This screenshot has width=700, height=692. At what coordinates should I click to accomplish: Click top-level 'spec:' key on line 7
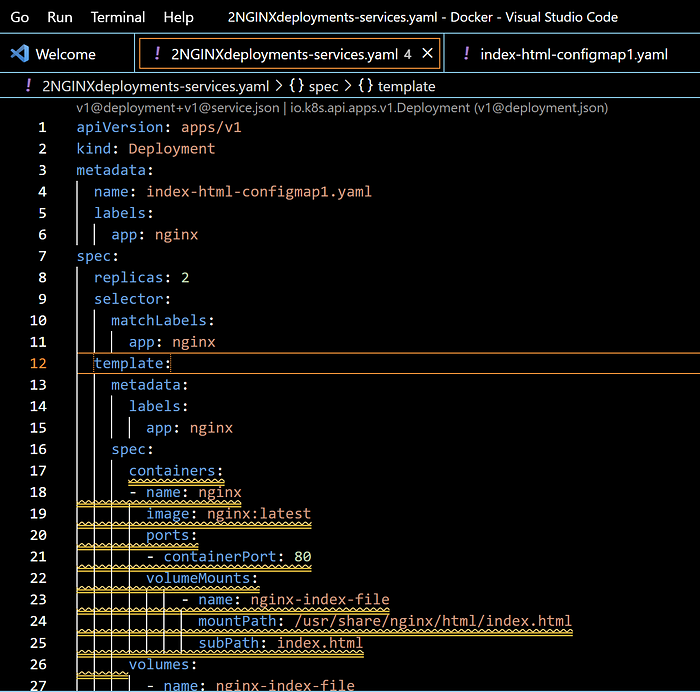[x=97, y=256]
